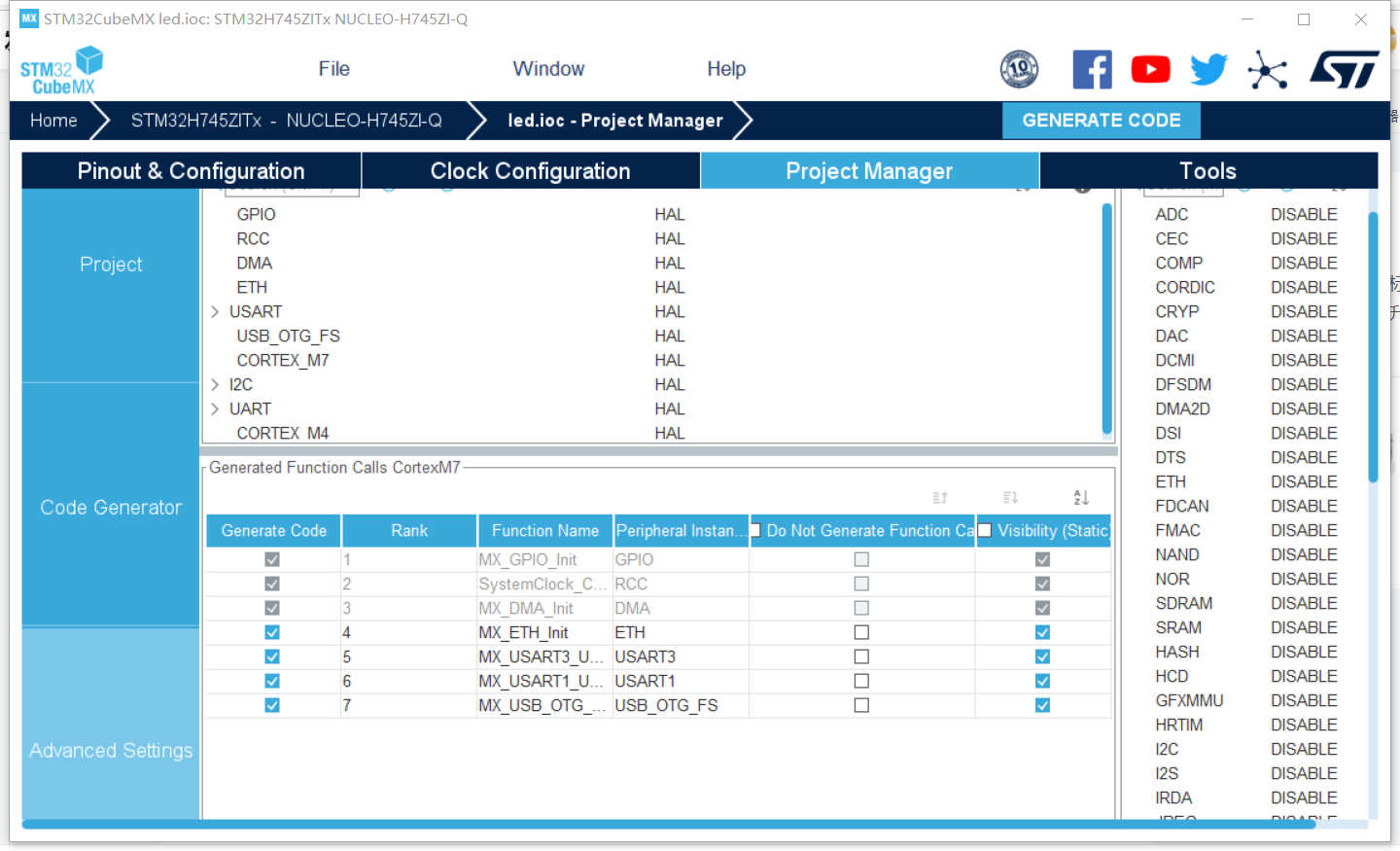Viewport: 1400px width, 851px height.
Task: Open the File menu
Action: [333, 69]
